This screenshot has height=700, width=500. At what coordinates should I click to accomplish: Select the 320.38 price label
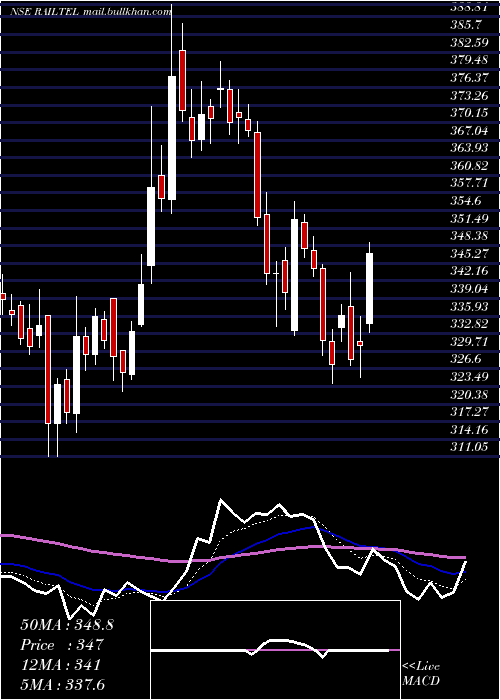click(x=469, y=394)
